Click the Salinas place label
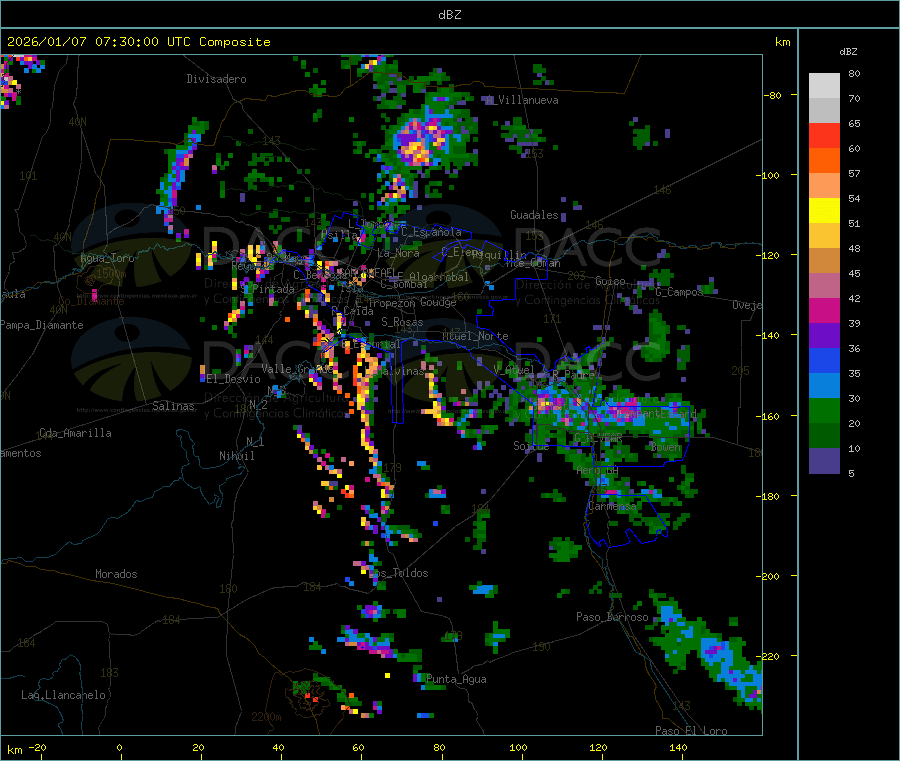 point(173,406)
